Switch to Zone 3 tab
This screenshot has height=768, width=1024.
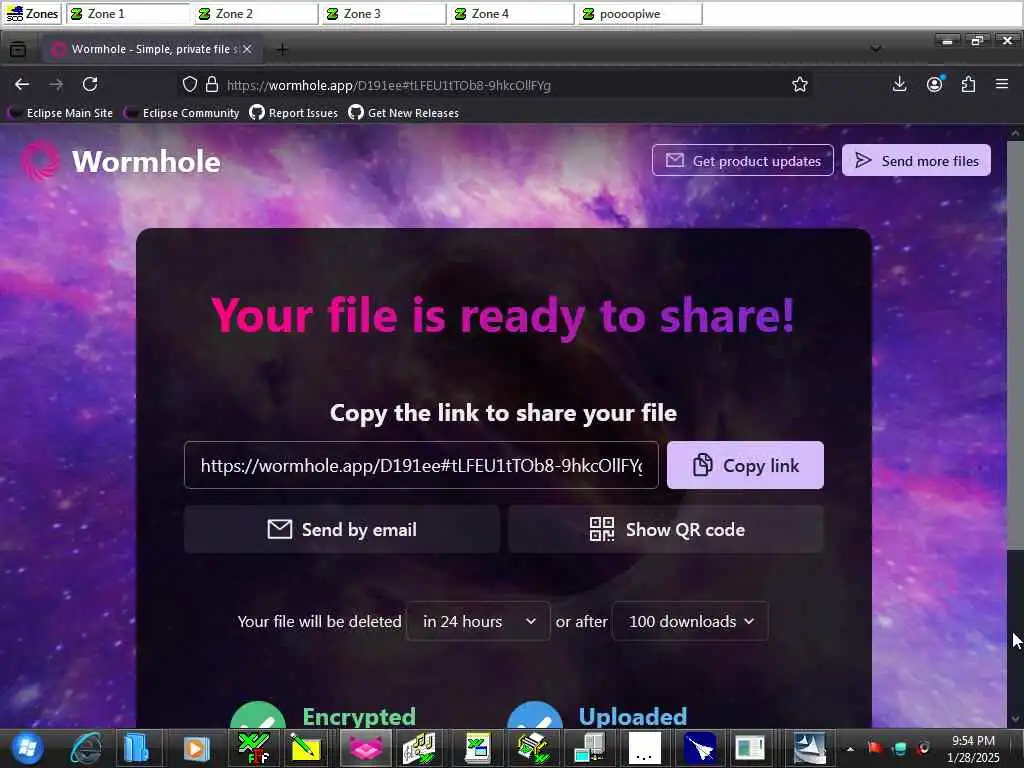(x=384, y=14)
